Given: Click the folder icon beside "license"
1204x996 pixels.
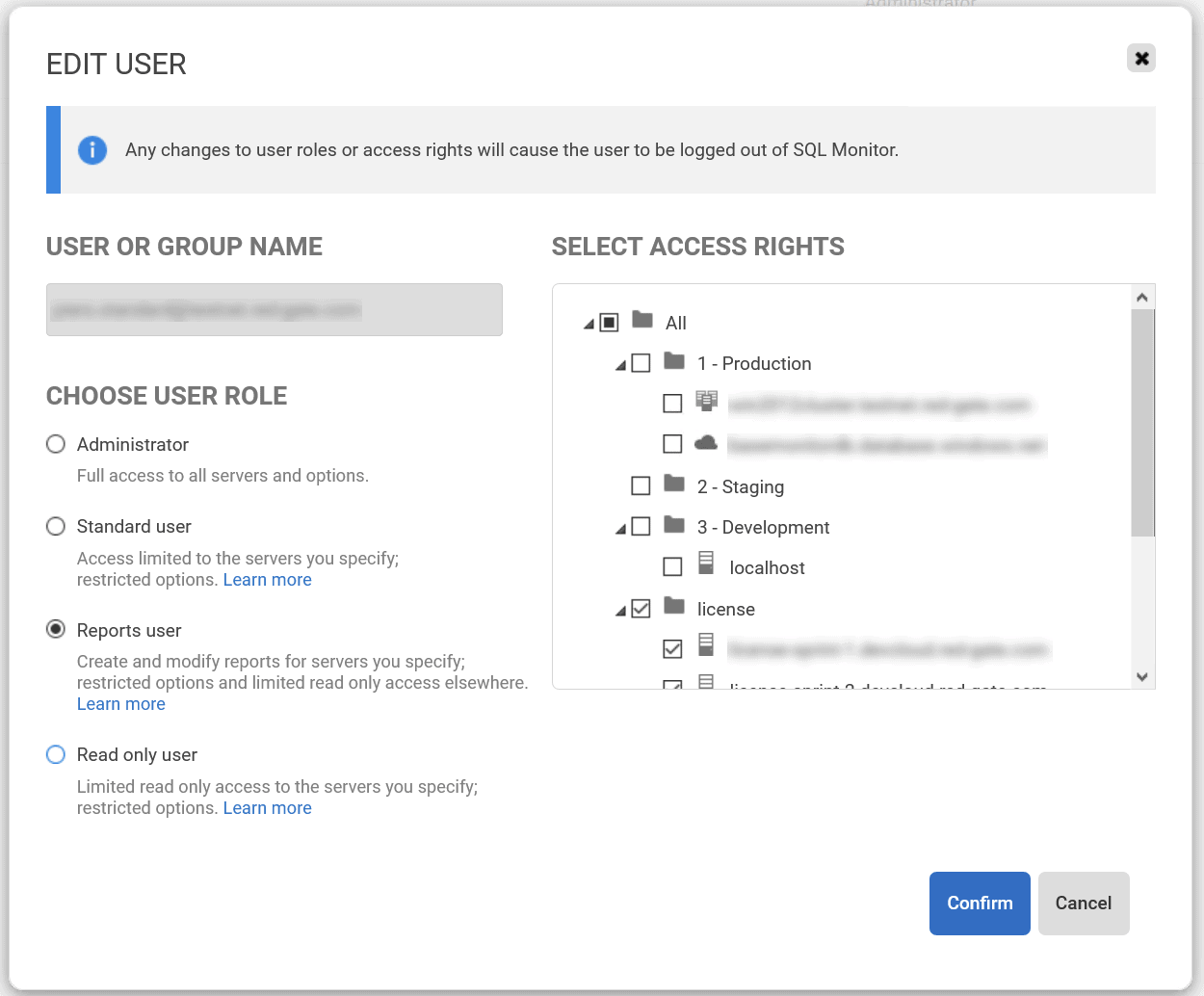Looking at the screenshot, I should 673,608.
